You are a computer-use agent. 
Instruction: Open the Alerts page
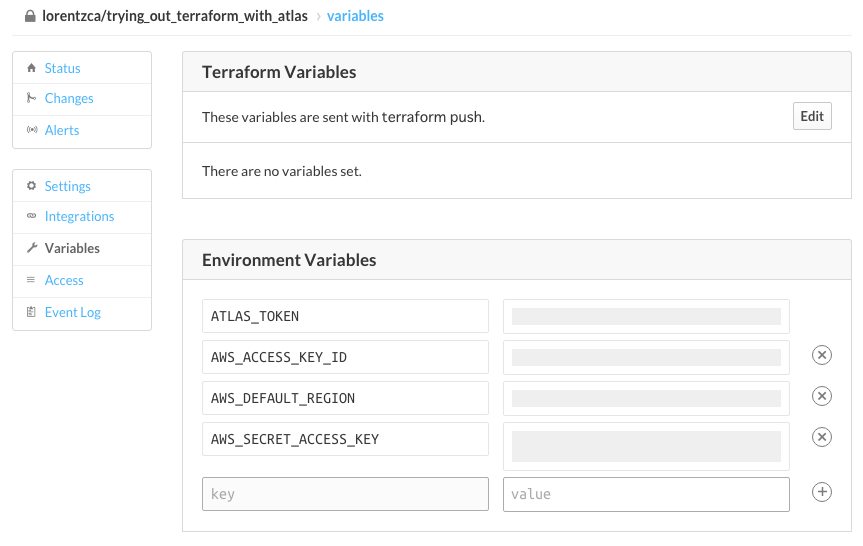[x=62, y=130]
